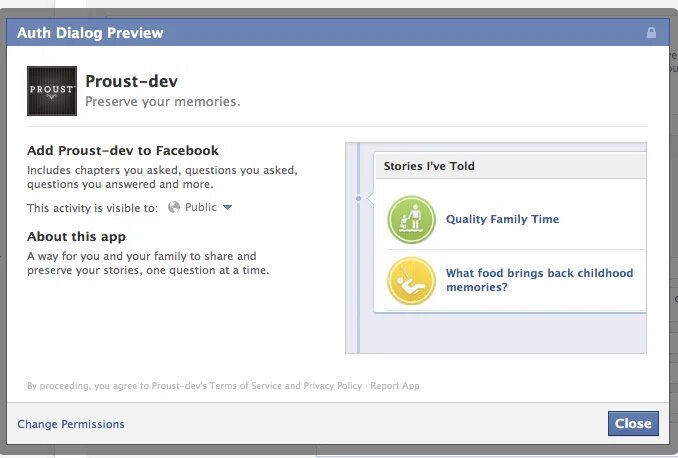Viewport: 678px width, 458px height.
Task: Click 'This activity is visible to:' label
Action: pos(93,208)
